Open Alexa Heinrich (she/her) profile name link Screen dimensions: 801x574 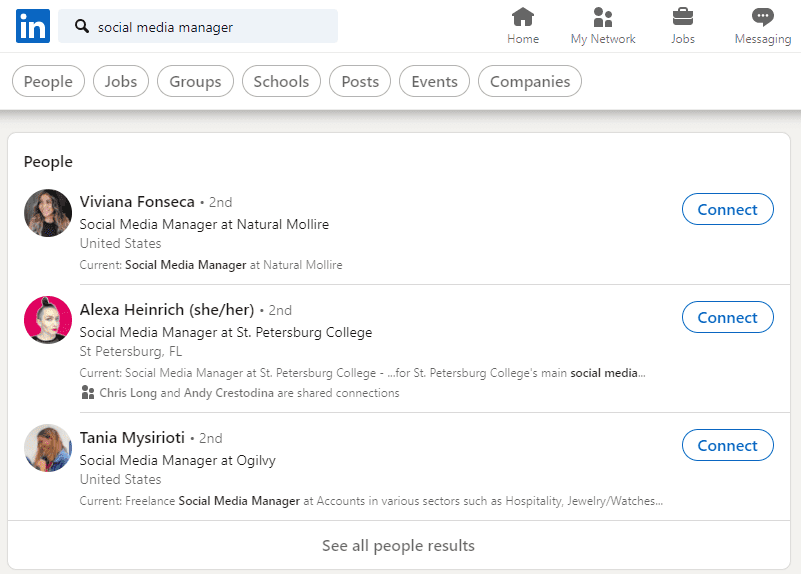167,309
